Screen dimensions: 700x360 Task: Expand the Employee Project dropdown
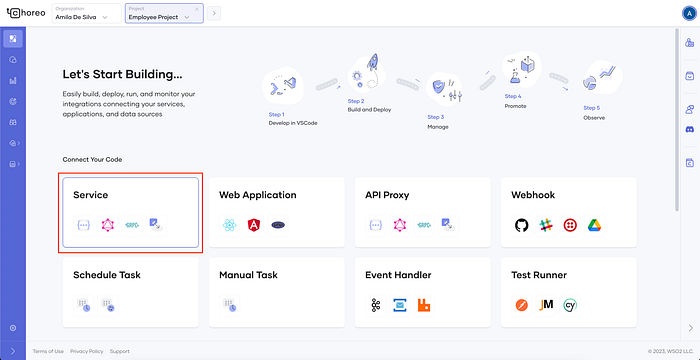(164, 13)
